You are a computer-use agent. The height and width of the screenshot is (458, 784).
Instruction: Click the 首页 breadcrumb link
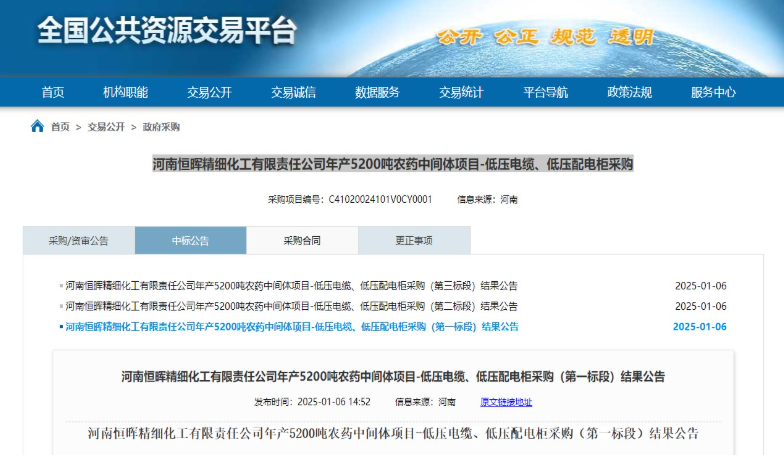61,127
